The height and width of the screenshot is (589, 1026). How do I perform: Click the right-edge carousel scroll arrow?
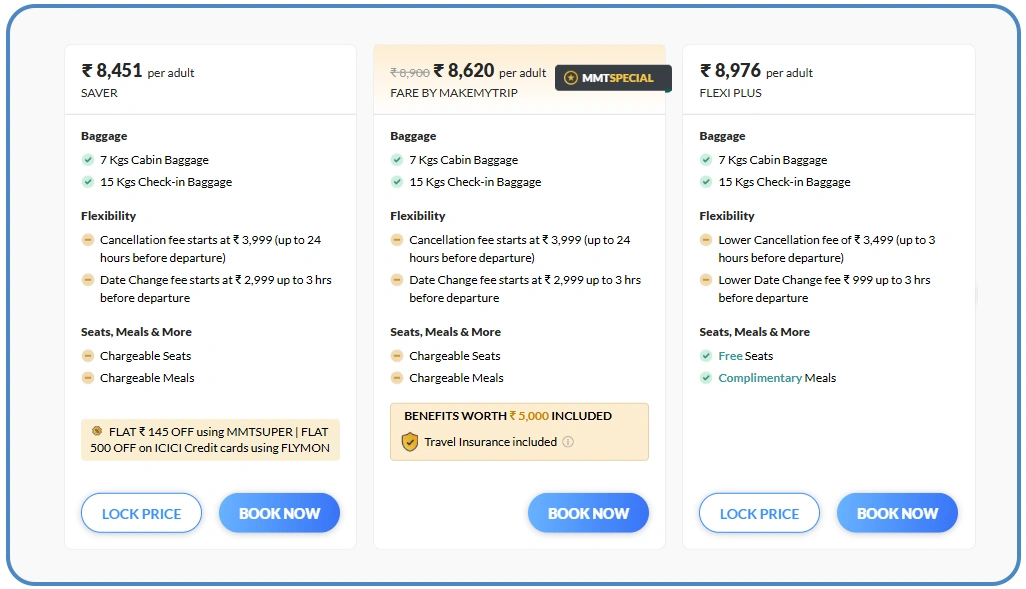click(x=976, y=295)
